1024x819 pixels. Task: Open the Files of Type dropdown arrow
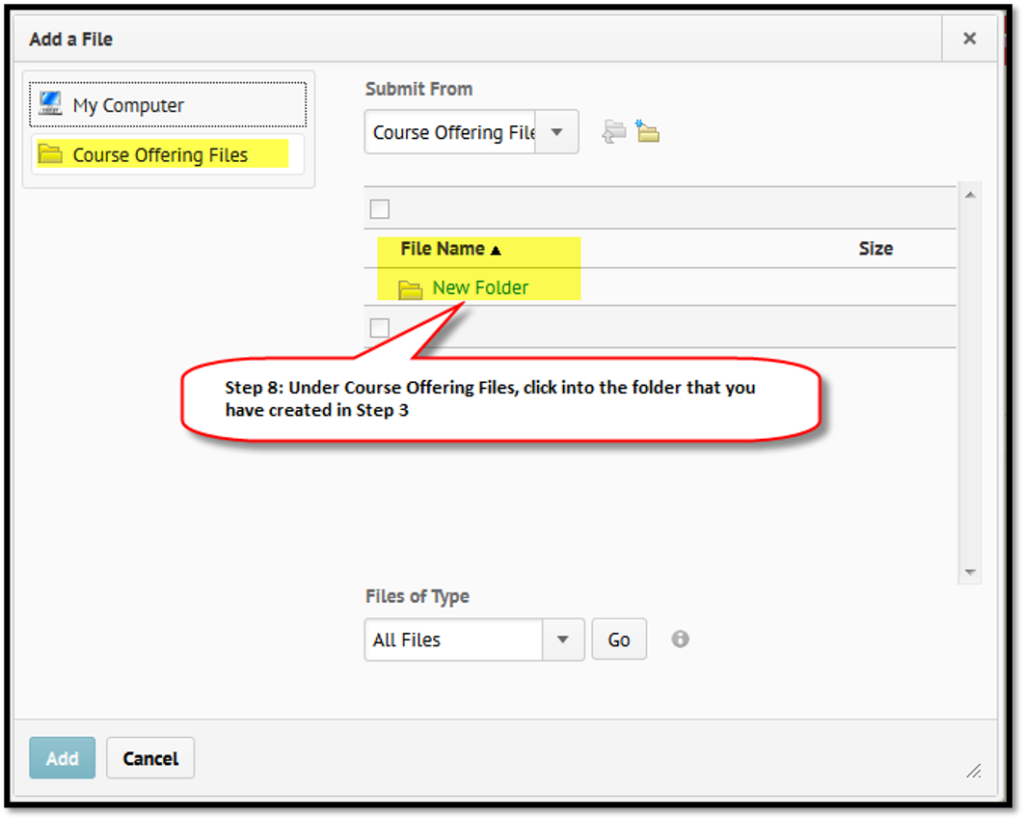click(563, 639)
